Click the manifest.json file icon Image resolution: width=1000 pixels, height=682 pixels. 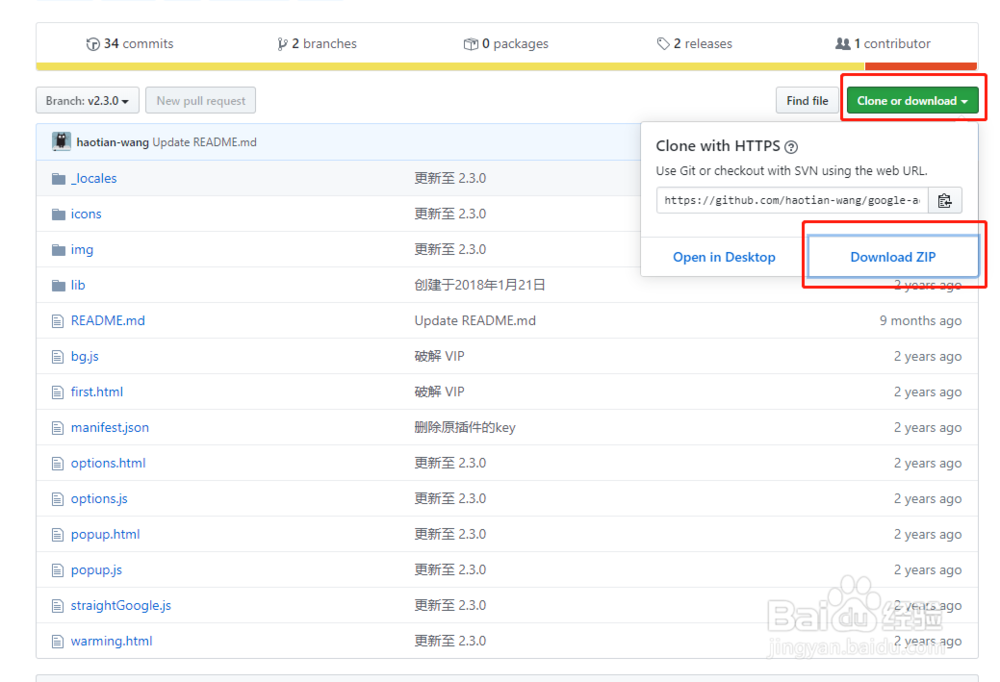(x=58, y=427)
